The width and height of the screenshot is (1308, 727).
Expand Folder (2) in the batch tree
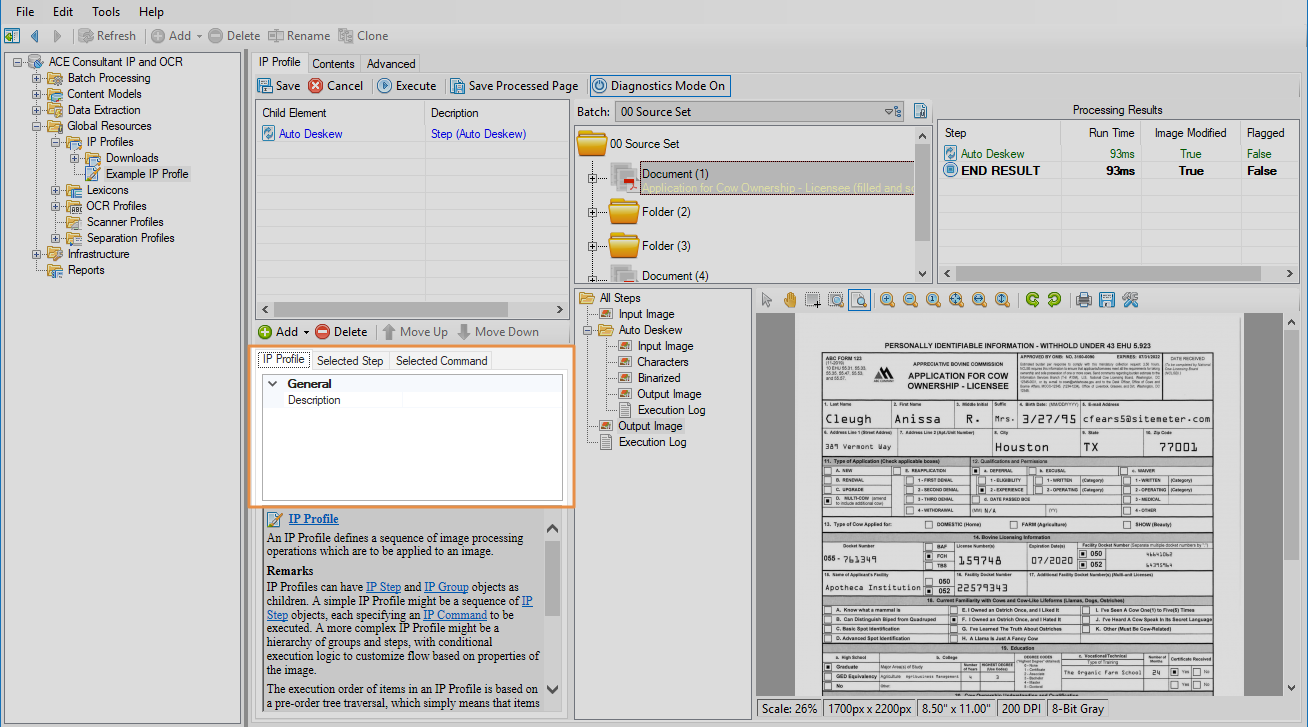tap(593, 212)
